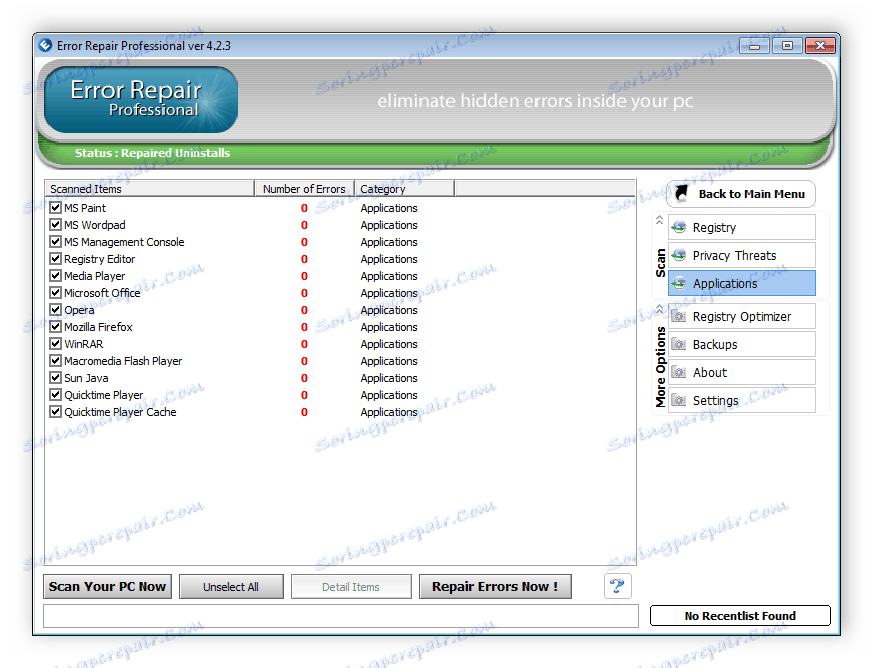Minimize the Error Repair window

pos(754,46)
